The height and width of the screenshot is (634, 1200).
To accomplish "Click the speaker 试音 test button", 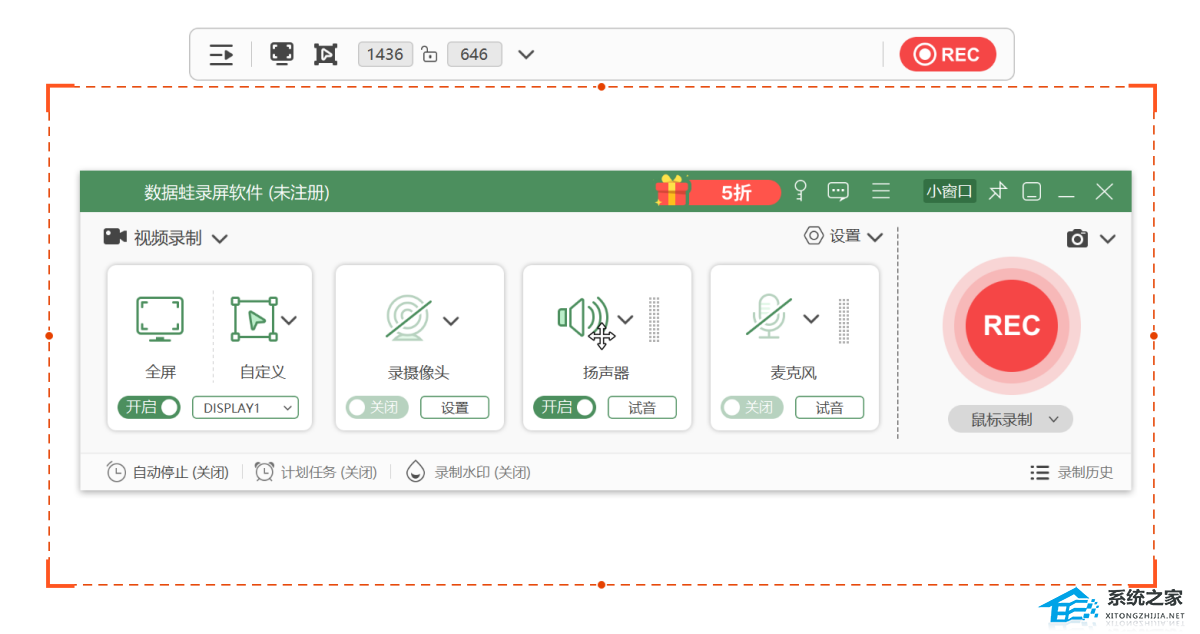I will pyautogui.click(x=642, y=407).
